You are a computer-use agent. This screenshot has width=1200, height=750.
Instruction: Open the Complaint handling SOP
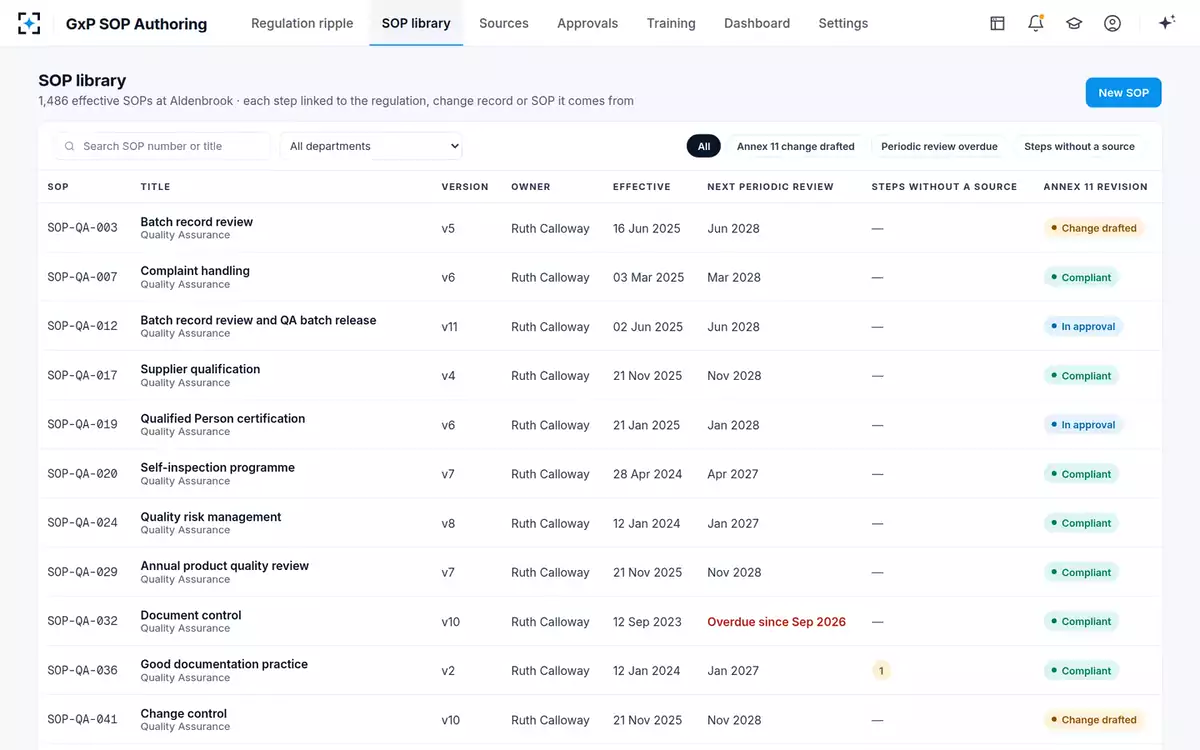click(195, 271)
